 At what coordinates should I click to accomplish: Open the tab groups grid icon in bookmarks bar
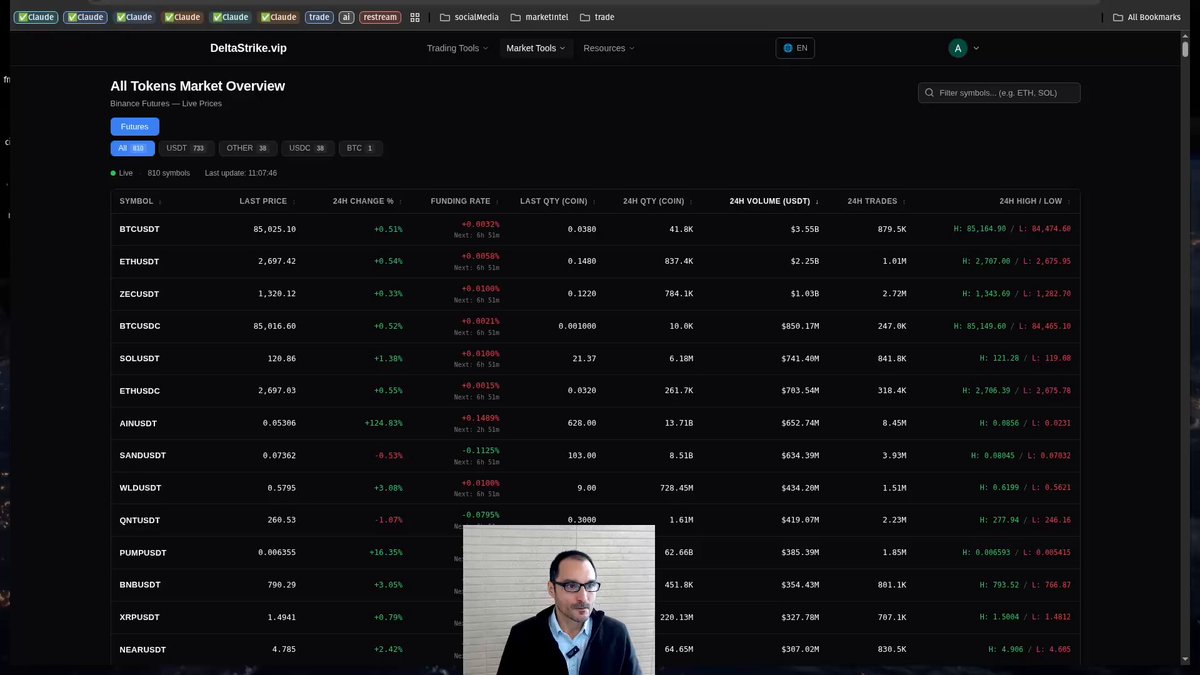coord(415,17)
